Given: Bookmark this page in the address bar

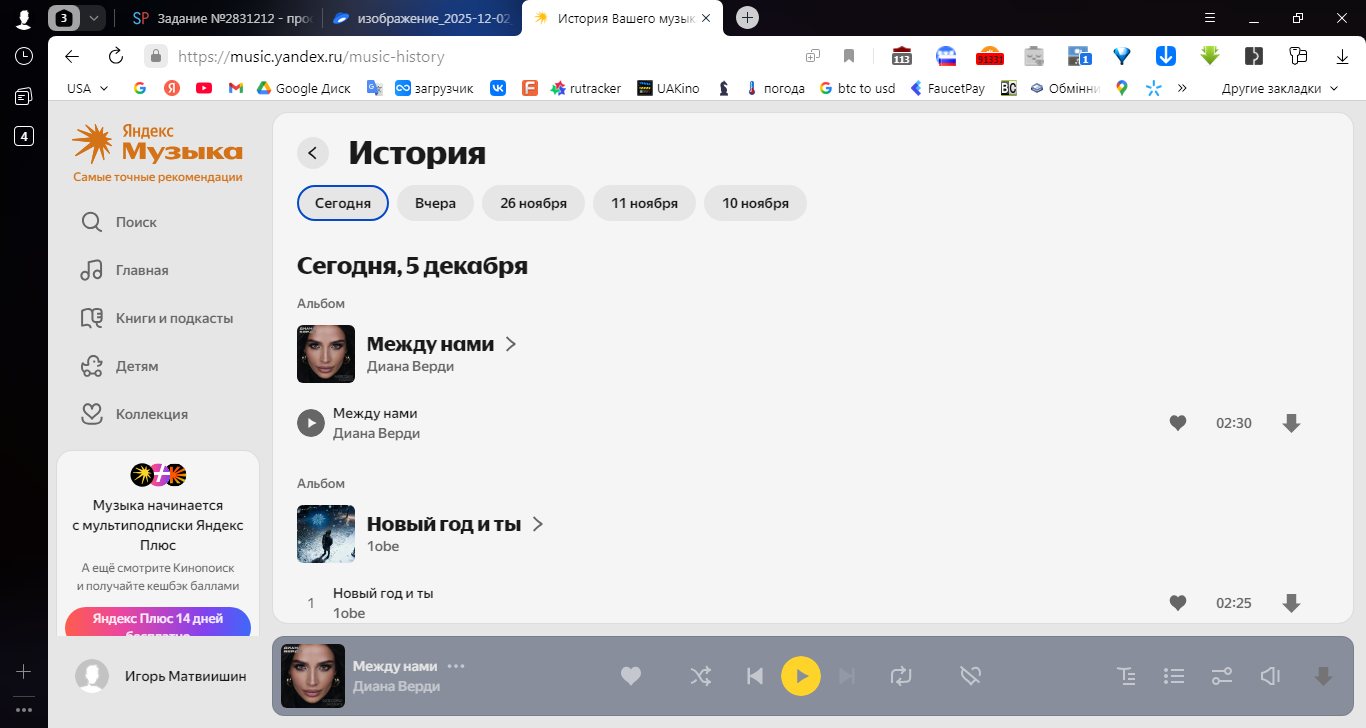Looking at the screenshot, I should pyautogui.click(x=849, y=56).
